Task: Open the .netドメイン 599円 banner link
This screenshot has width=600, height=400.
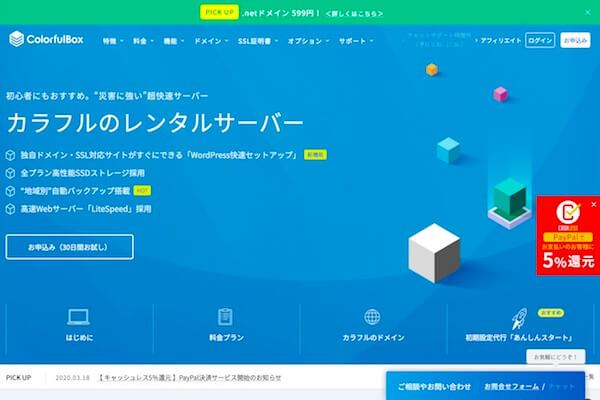Action: pyautogui.click(x=281, y=13)
